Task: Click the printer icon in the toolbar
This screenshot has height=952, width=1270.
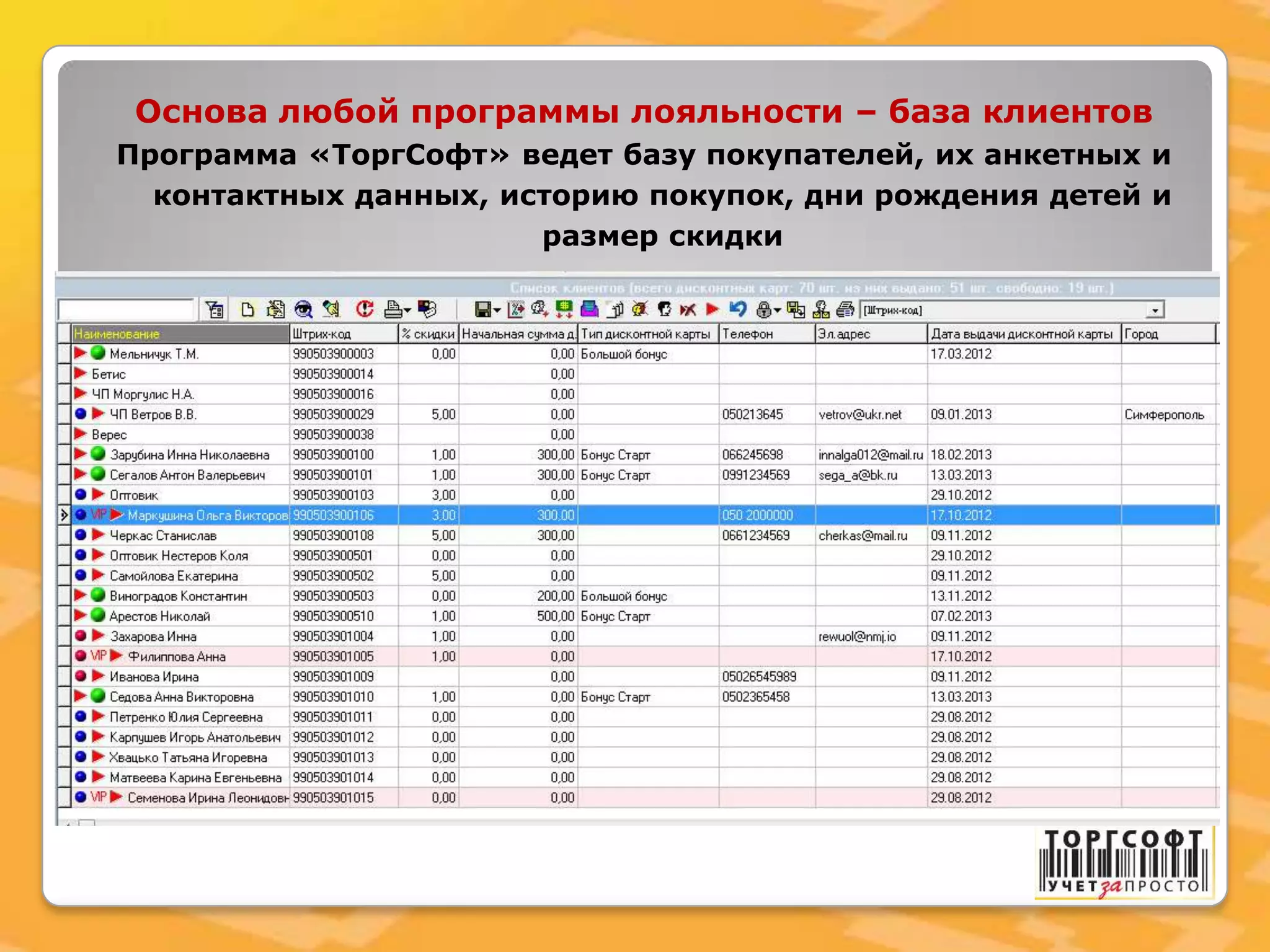Action: coord(393,309)
